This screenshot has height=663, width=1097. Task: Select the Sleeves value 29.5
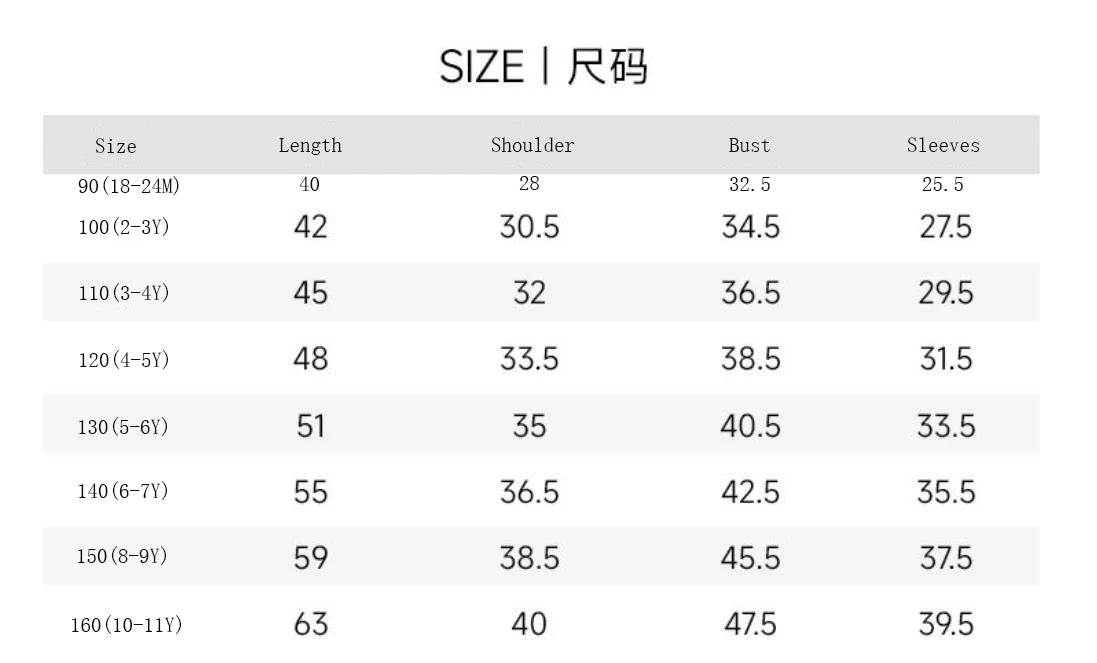[x=945, y=293]
